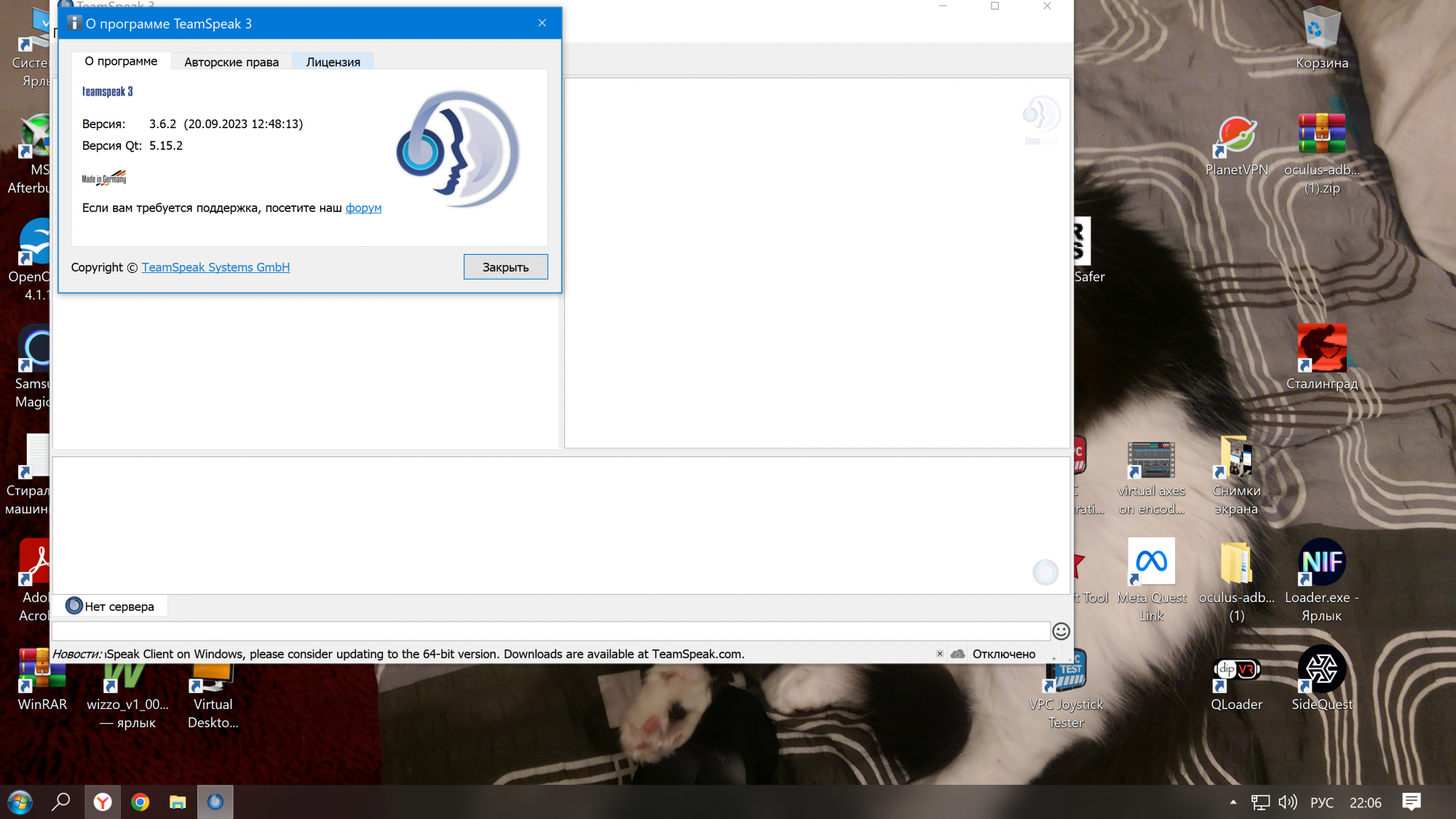Select the О программе tab
Screen dimensions: 1456x819
pyautogui.click(x=121, y=61)
